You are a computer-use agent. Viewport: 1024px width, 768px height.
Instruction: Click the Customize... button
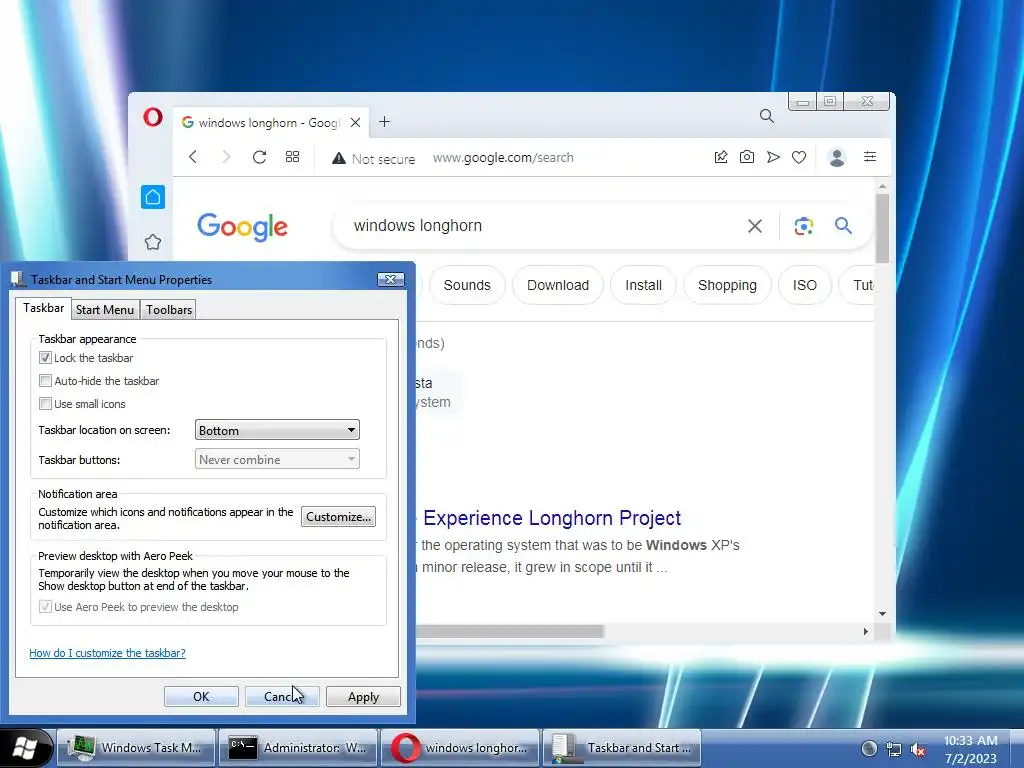pyautogui.click(x=338, y=517)
